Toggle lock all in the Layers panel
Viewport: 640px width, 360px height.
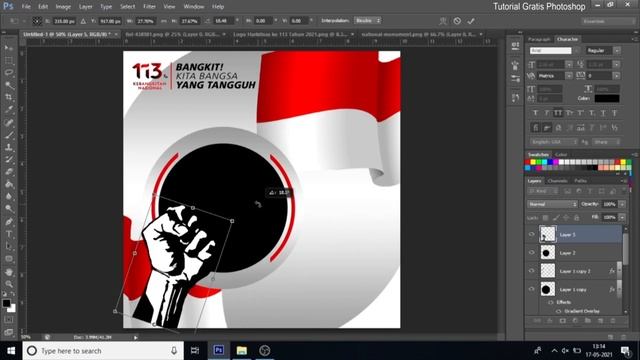576,218
